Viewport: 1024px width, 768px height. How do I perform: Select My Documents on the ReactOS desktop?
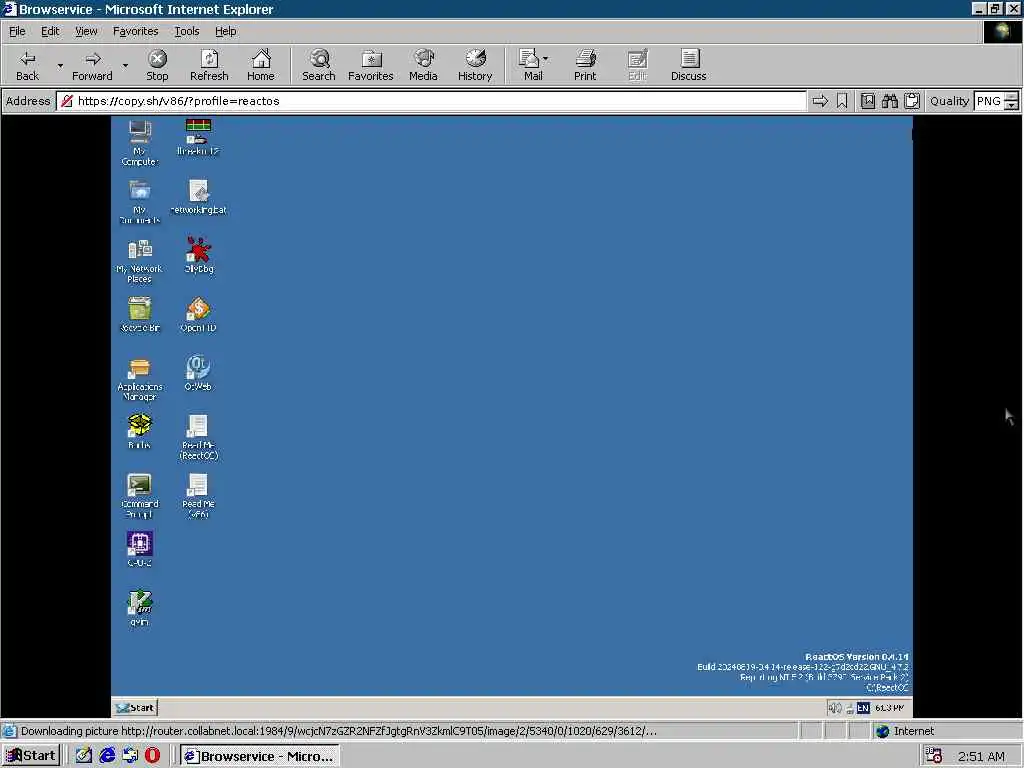pyautogui.click(x=139, y=202)
